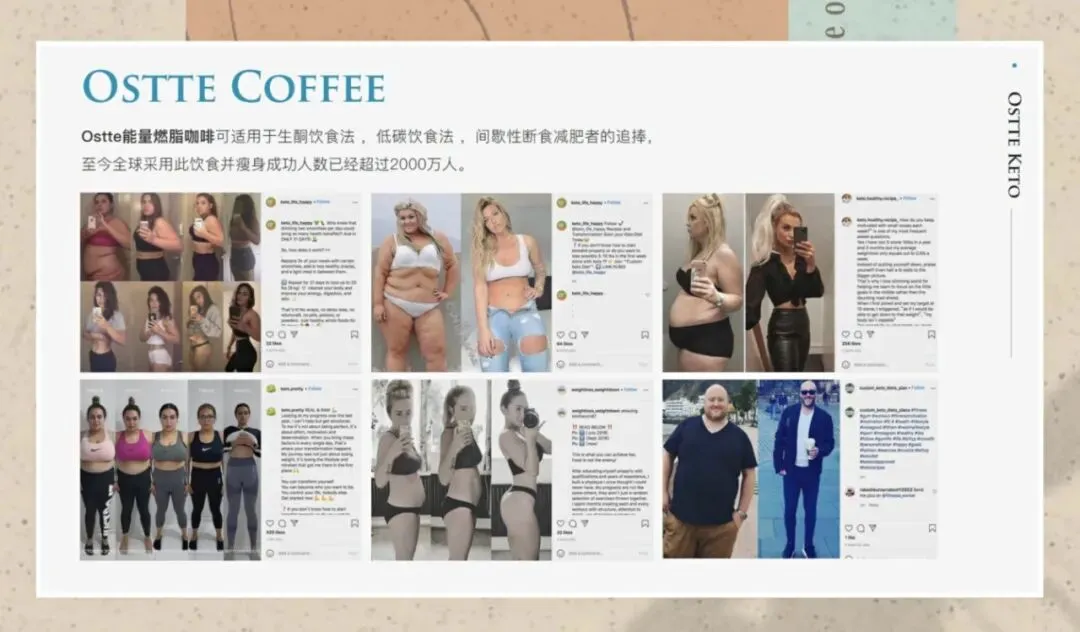Bookmark the four-woman mirror selfie collage post
The image size is (1080, 632).
point(354,335)
